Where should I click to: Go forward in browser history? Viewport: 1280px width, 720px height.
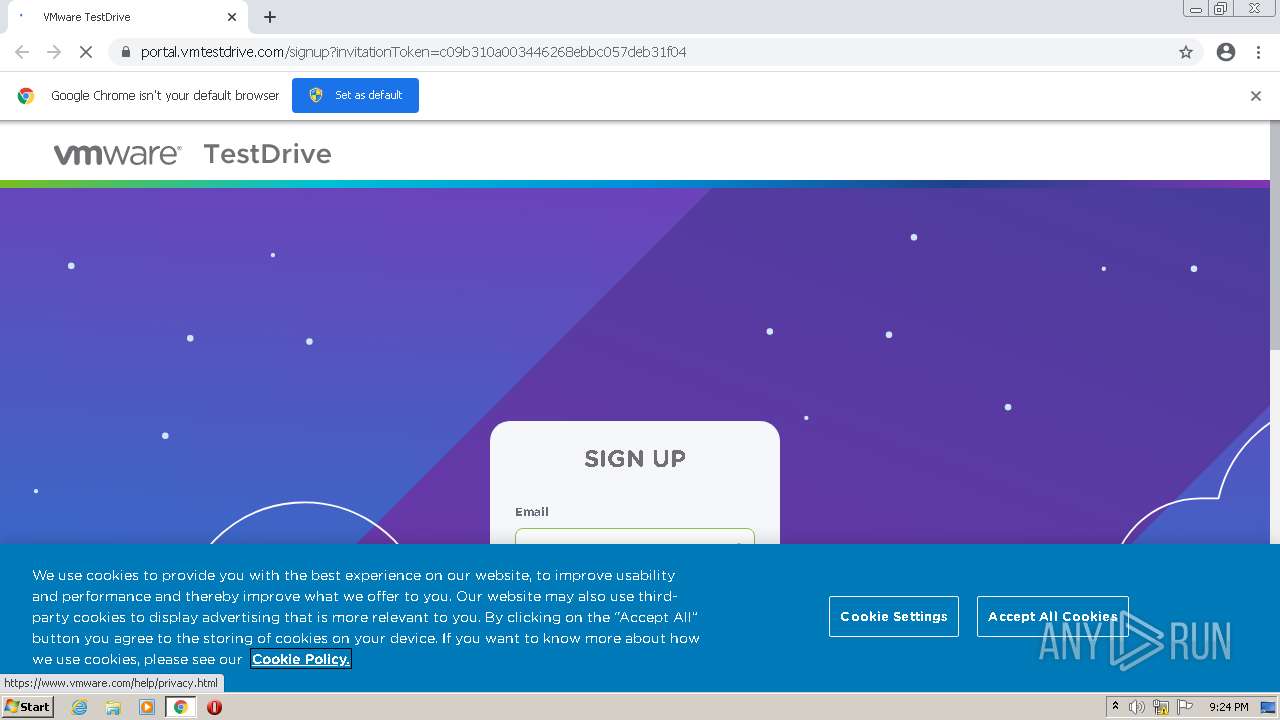(54, 52)
